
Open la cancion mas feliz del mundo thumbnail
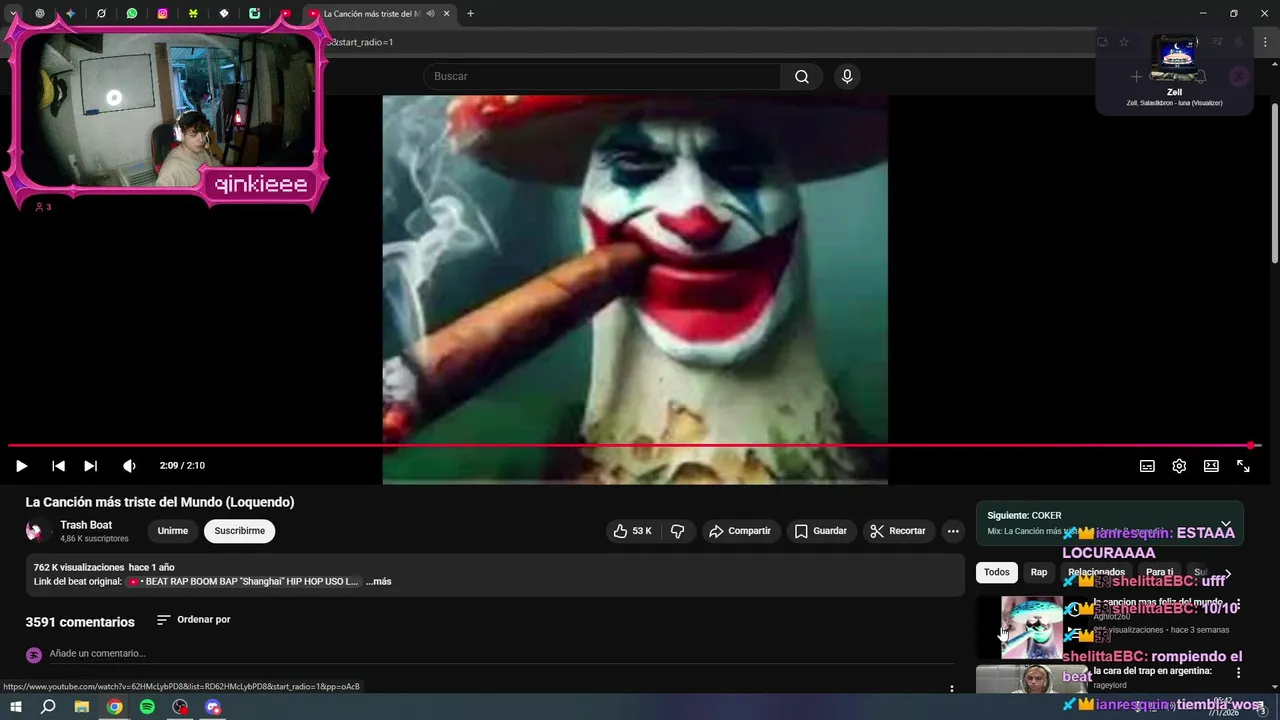tap(1032, 627)
